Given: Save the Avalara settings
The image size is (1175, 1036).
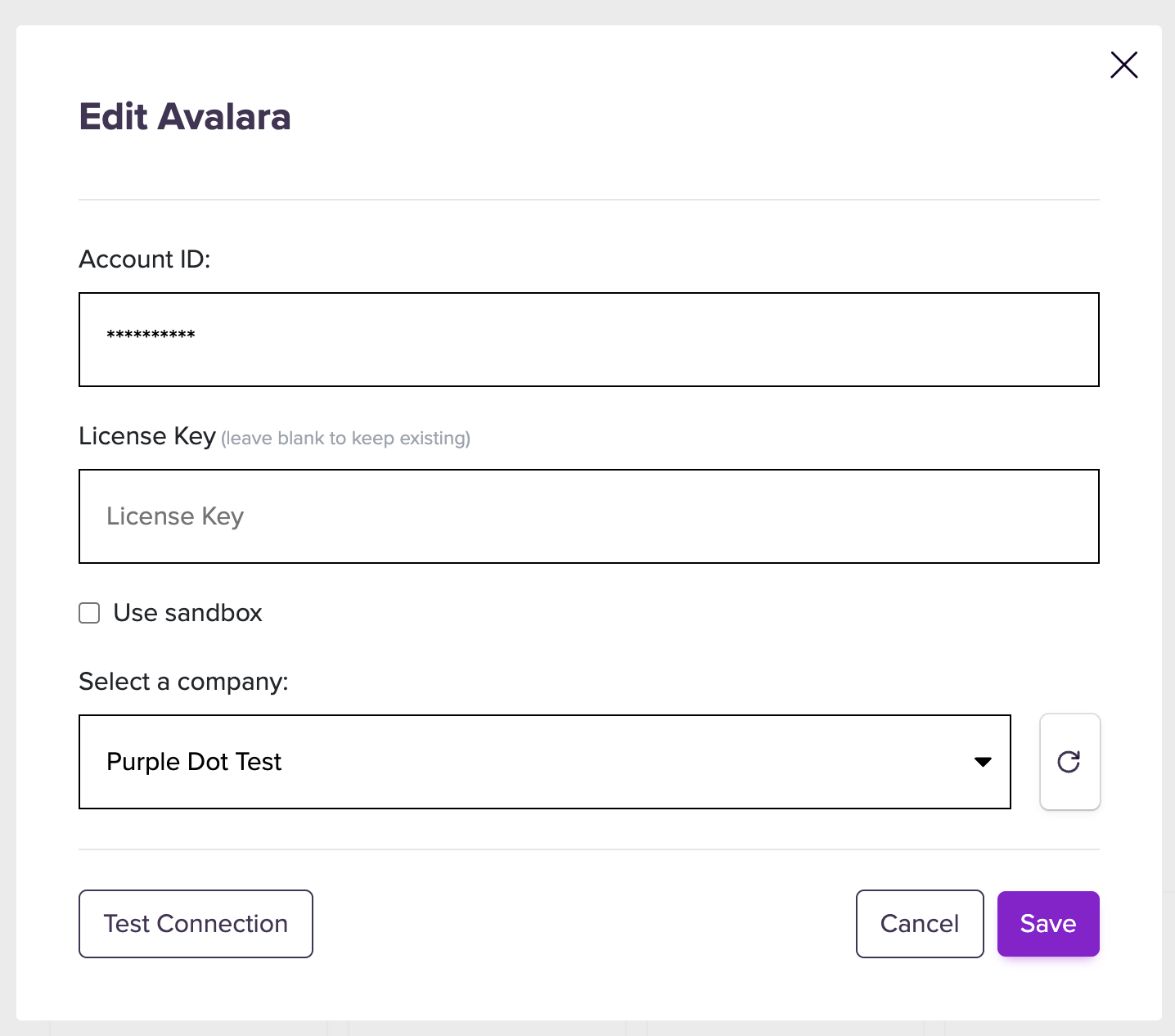Looking at the screenshot, I should [1048, 924].
